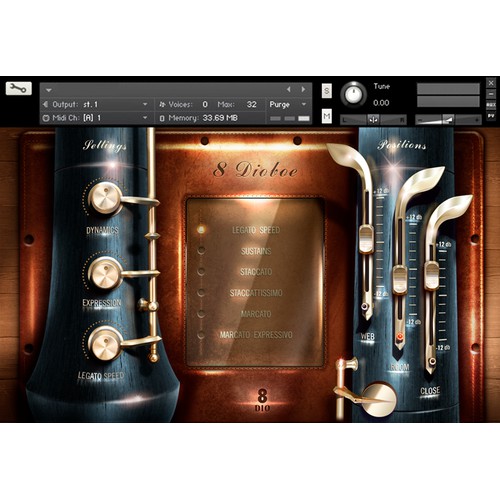
Task: Select the Marcato articulation radio button
Action: point(201,314)
